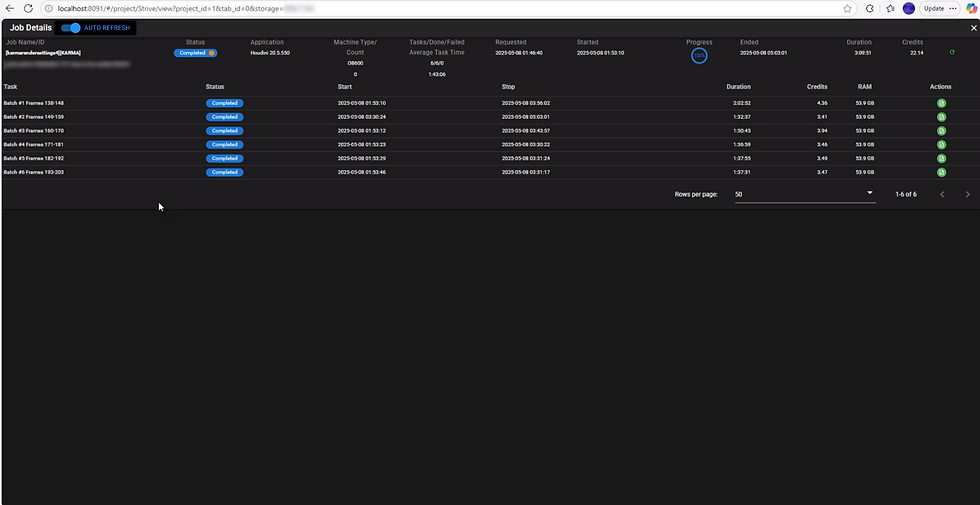The height and width of the screenshot is (505, 980).
Task: Select Batch #1 Frames 138-148 row name
Action: point(34,103)
